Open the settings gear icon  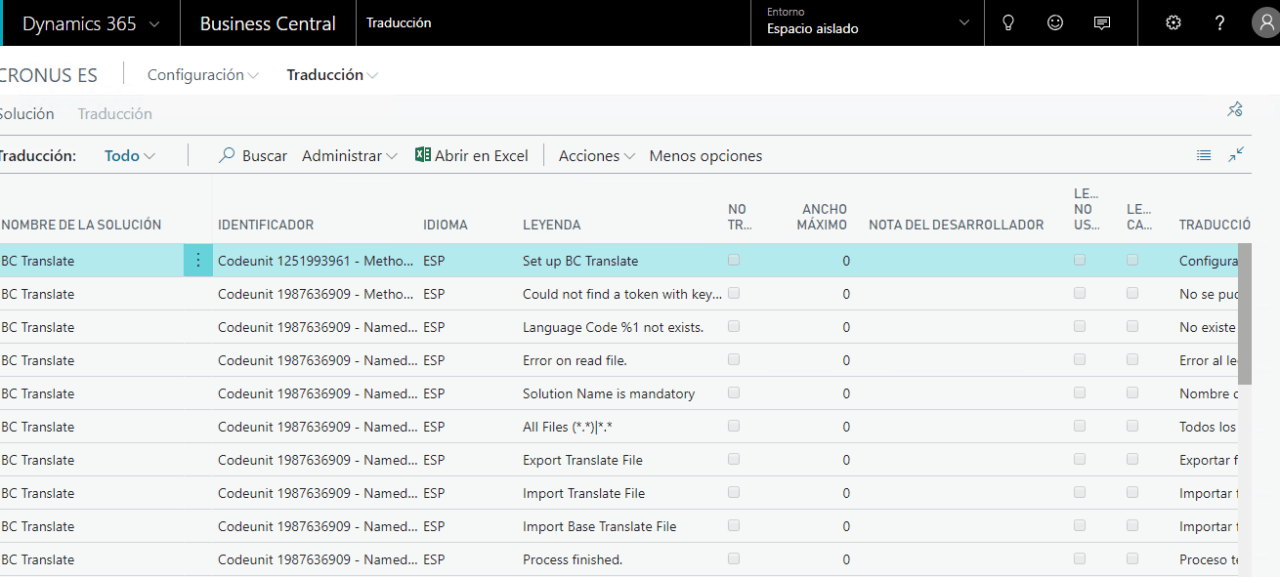(1174, 23)
